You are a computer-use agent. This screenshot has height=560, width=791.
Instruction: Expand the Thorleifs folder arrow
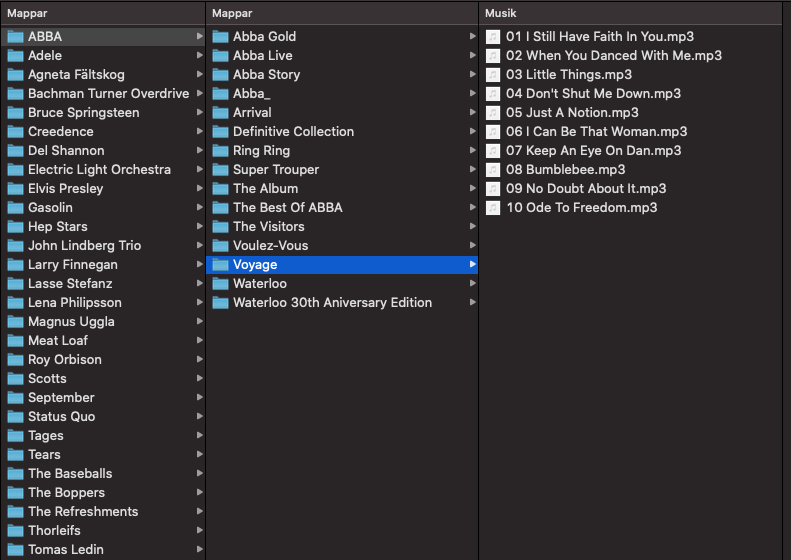[200, 530]
